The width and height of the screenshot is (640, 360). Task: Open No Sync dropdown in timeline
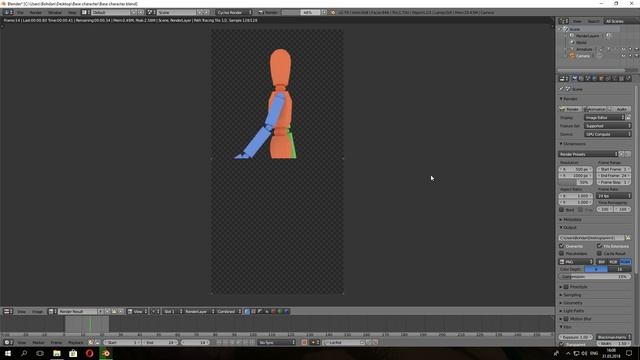click(276, 342)
